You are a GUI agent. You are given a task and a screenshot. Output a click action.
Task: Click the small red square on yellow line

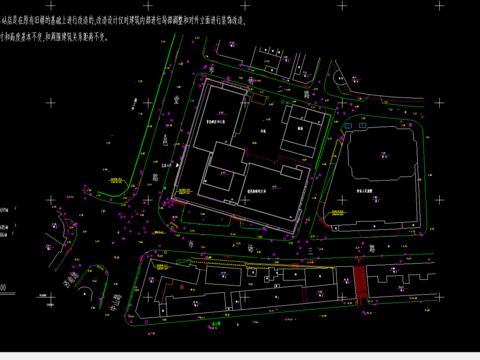295,266
